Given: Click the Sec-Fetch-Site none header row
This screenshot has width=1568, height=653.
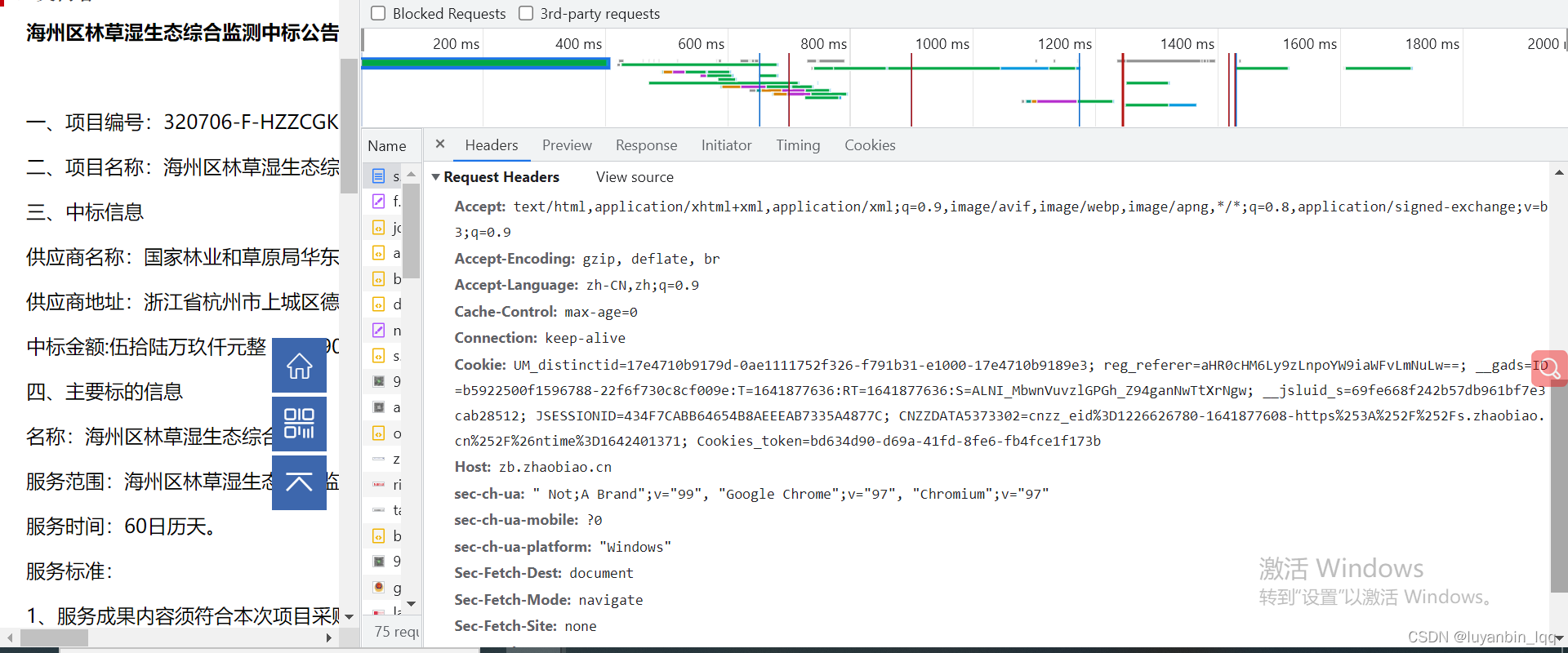Looking at the screenshot, I should (x=526, y=626).
